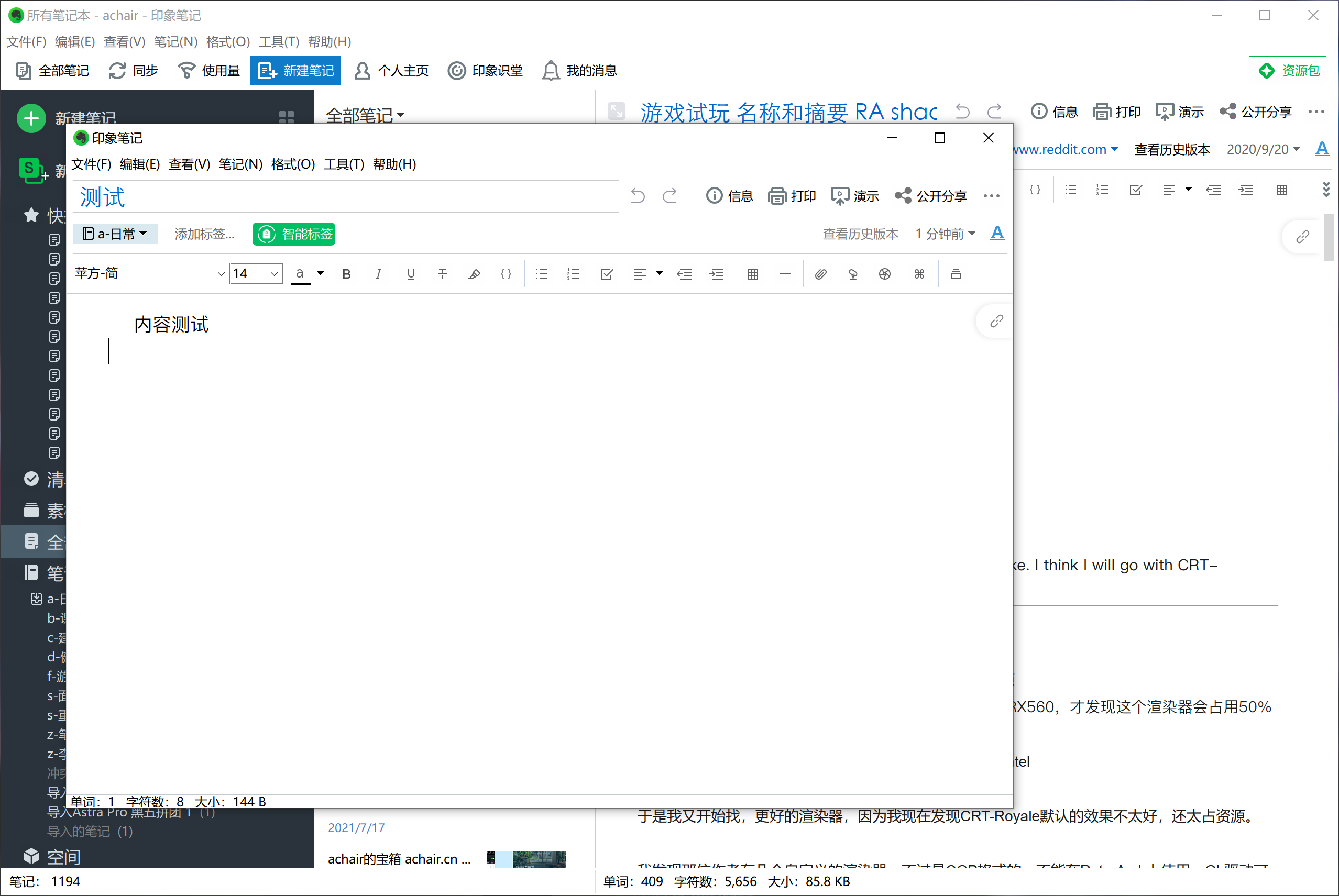Click 打印 in the 测试 note window
Image resolution: width=1339 pixels, height=896 pixels.
click(x=792, y=196)
